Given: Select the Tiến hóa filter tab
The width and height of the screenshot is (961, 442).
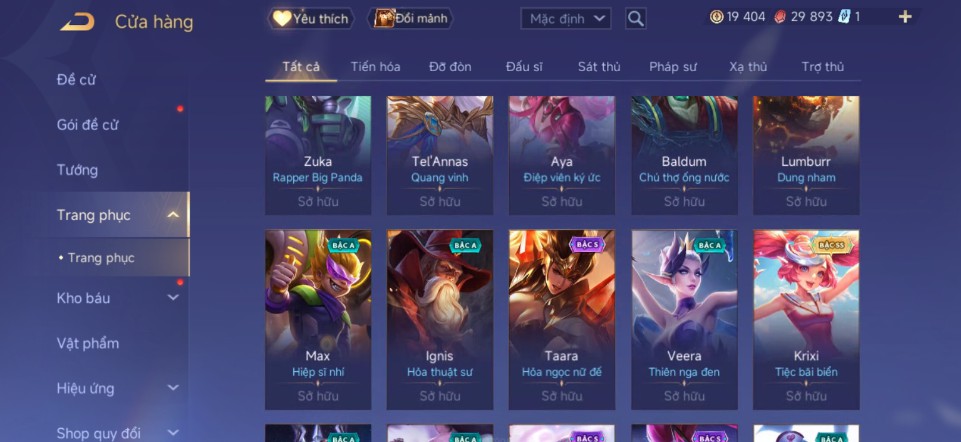Looking at the screenshot, I should pos(375,67).
